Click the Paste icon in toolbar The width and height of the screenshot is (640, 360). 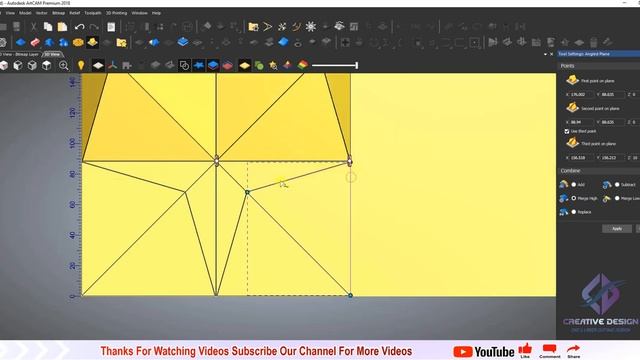pyautogui.click(x=62, y=27)
